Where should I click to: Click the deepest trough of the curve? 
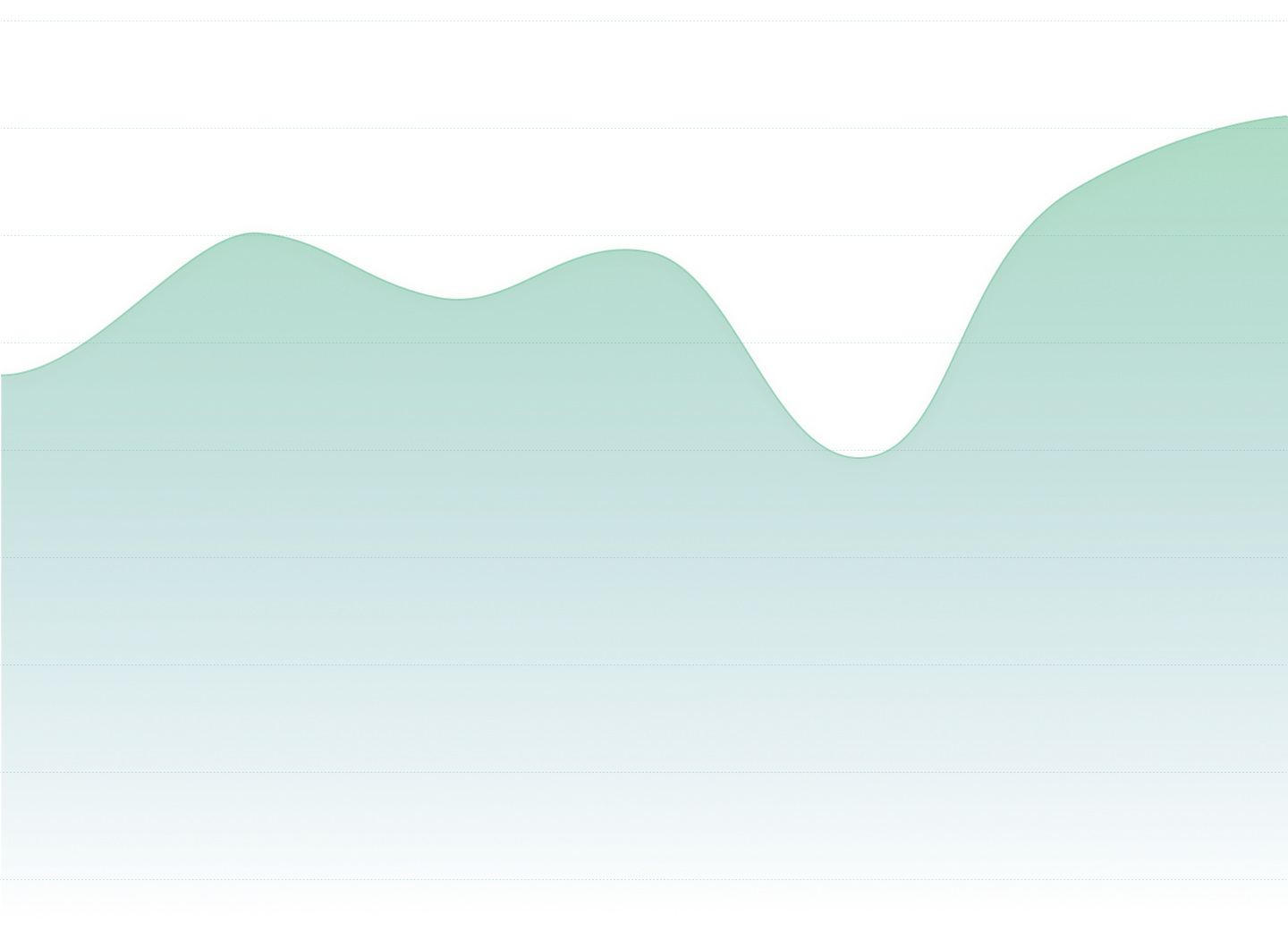tap(860, 450)
